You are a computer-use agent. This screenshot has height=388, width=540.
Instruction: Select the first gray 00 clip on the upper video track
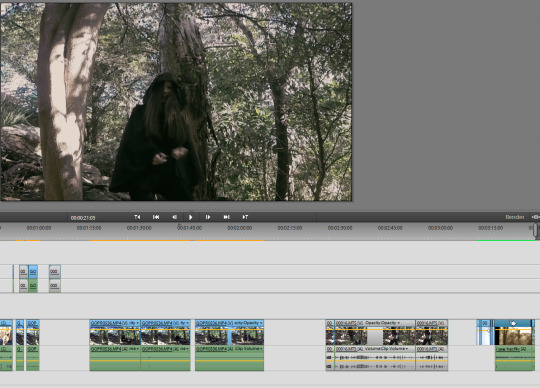click(23, 272)
